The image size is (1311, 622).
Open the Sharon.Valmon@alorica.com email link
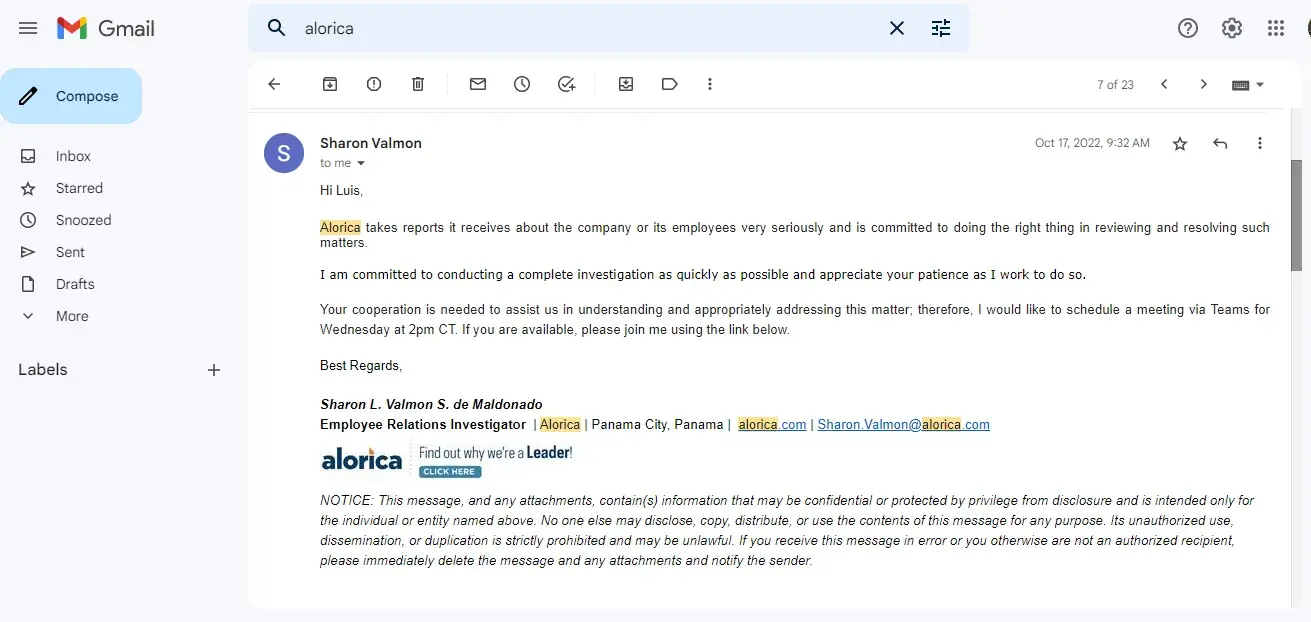coord(903,425)
